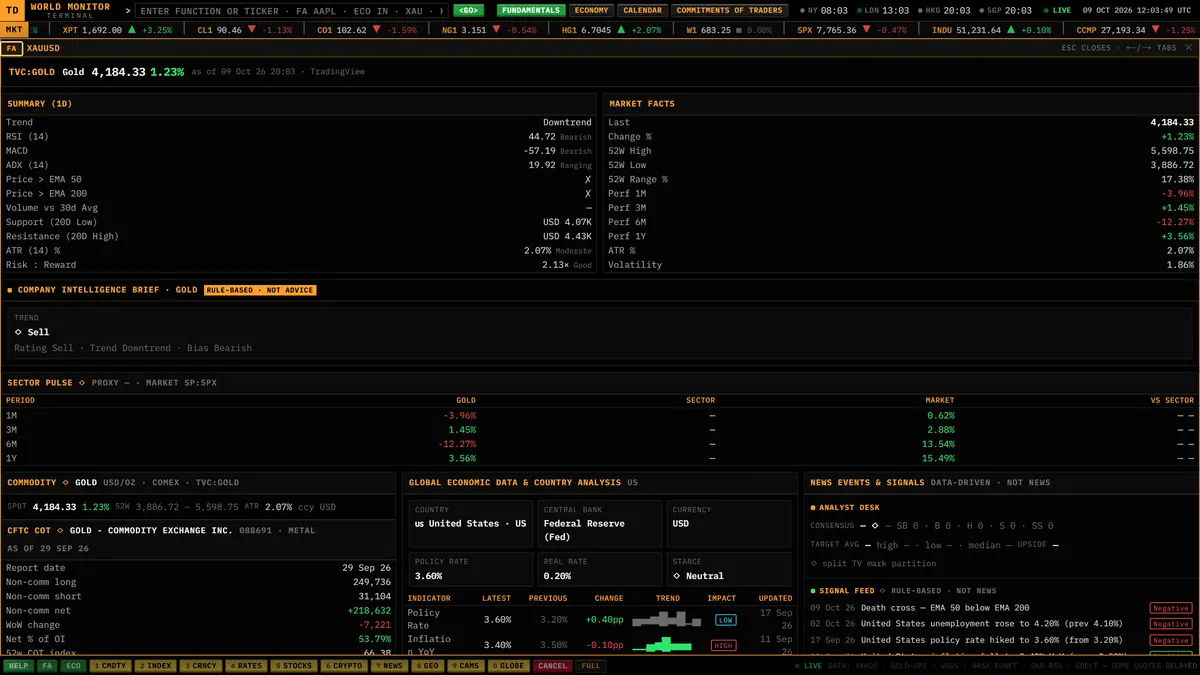Select W1 wheat quote in ticker strip
This screenshot has width=1200, height=675.
(729, 30)
